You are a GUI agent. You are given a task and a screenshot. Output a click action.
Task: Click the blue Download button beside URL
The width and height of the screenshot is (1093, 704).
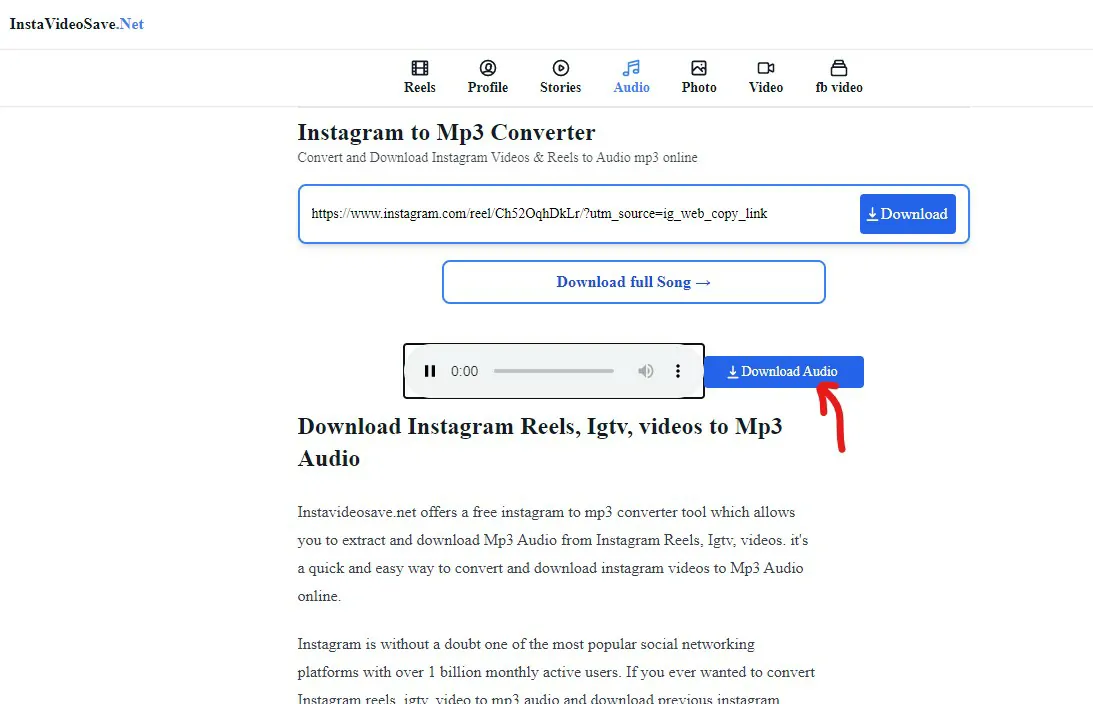(908, 214)
